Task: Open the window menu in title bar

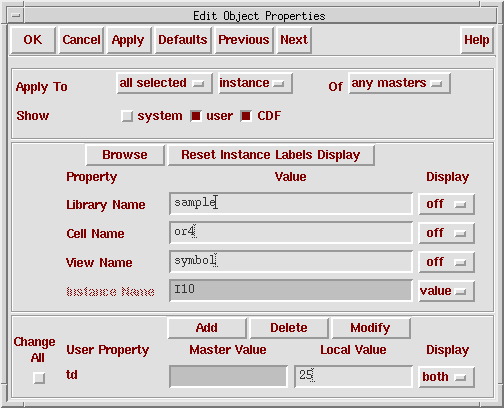Action: point(16,16)
